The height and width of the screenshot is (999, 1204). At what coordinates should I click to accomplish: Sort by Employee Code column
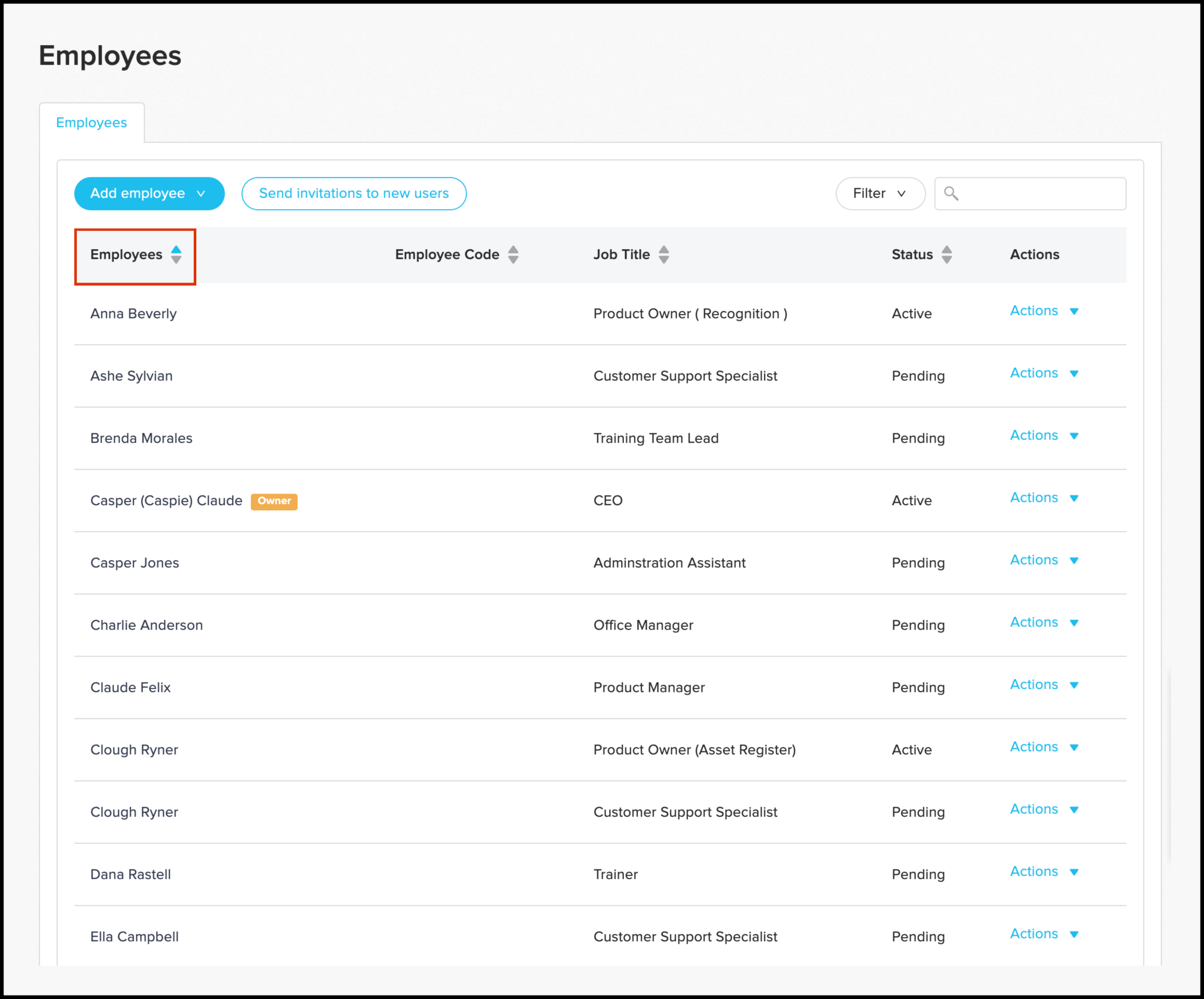pyautogui.click(x=513, y=254)
